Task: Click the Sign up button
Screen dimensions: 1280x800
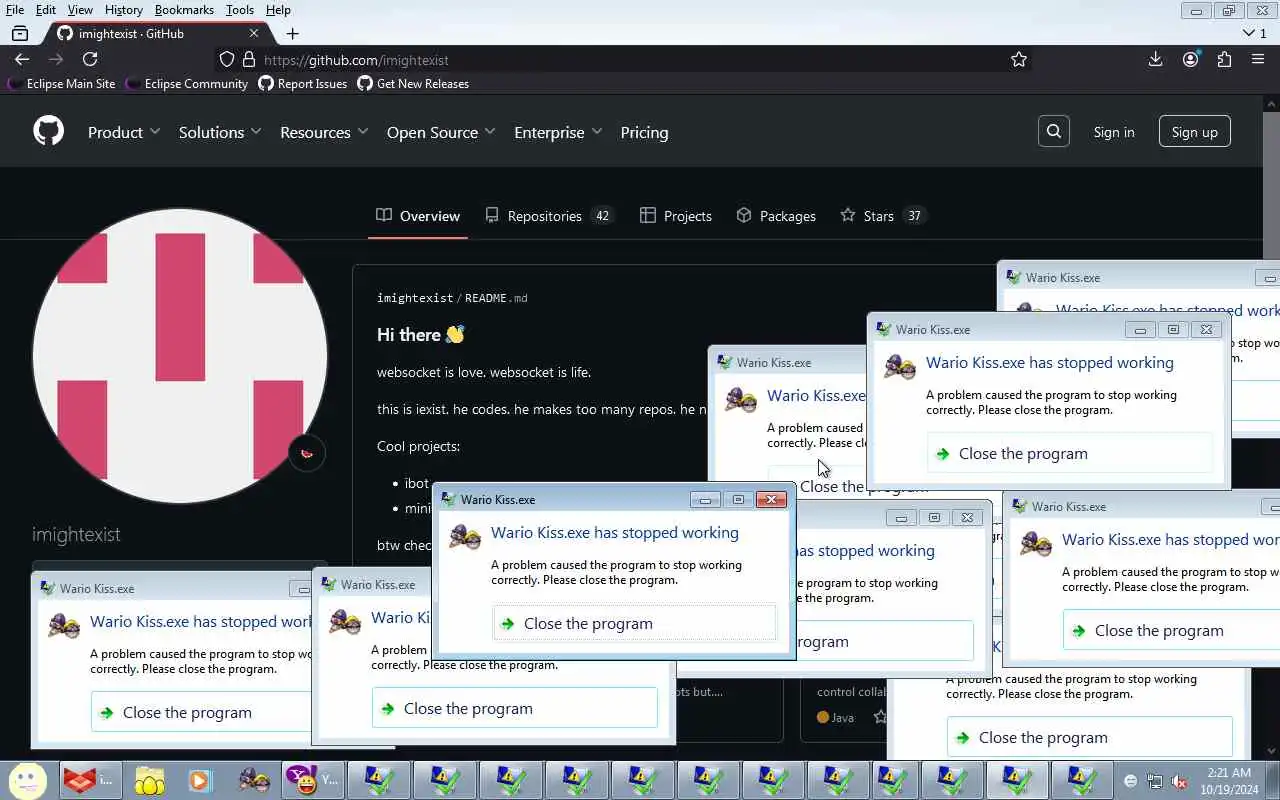Action: 1195,132
